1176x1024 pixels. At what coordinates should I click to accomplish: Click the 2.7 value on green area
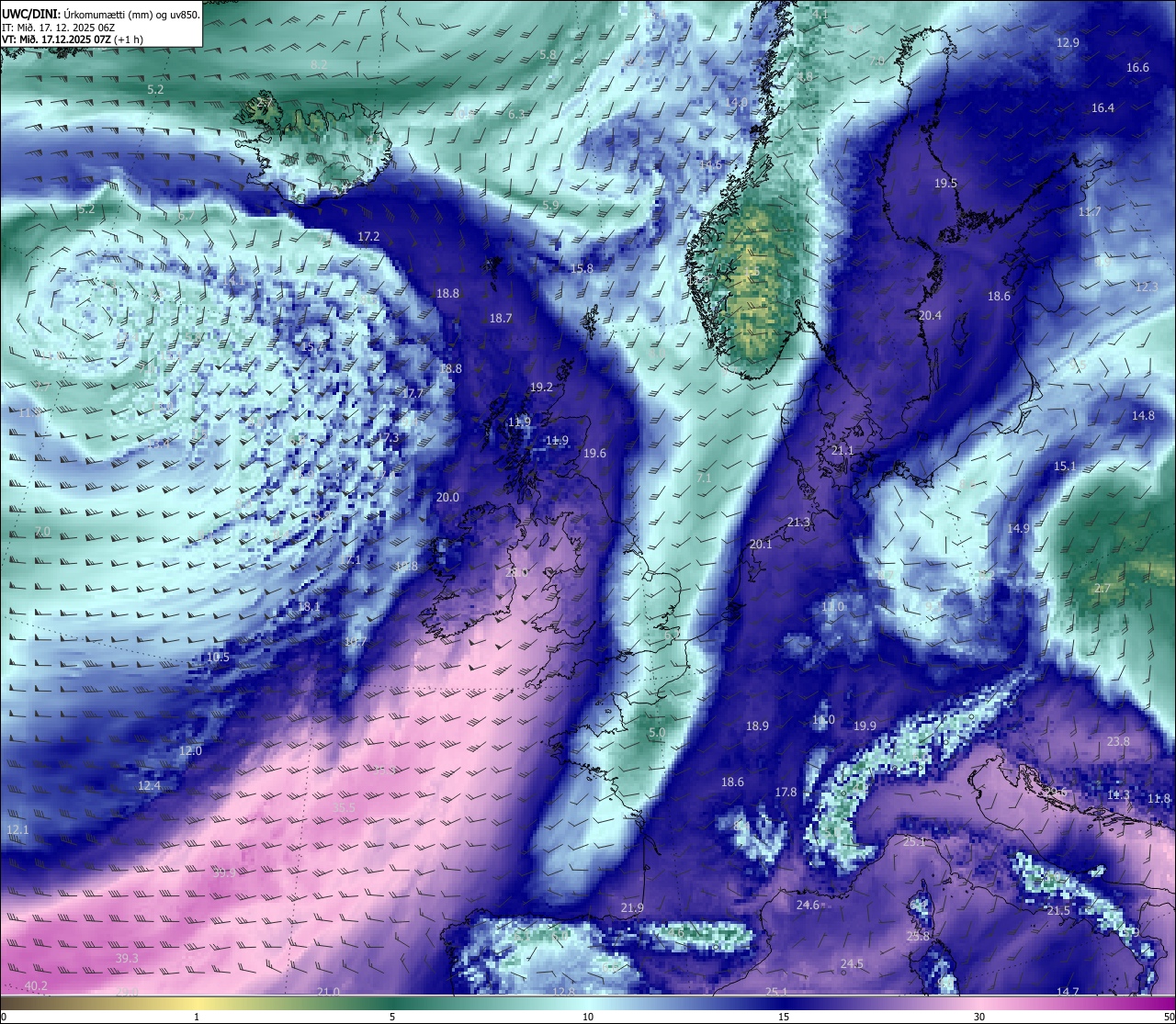1103,588
